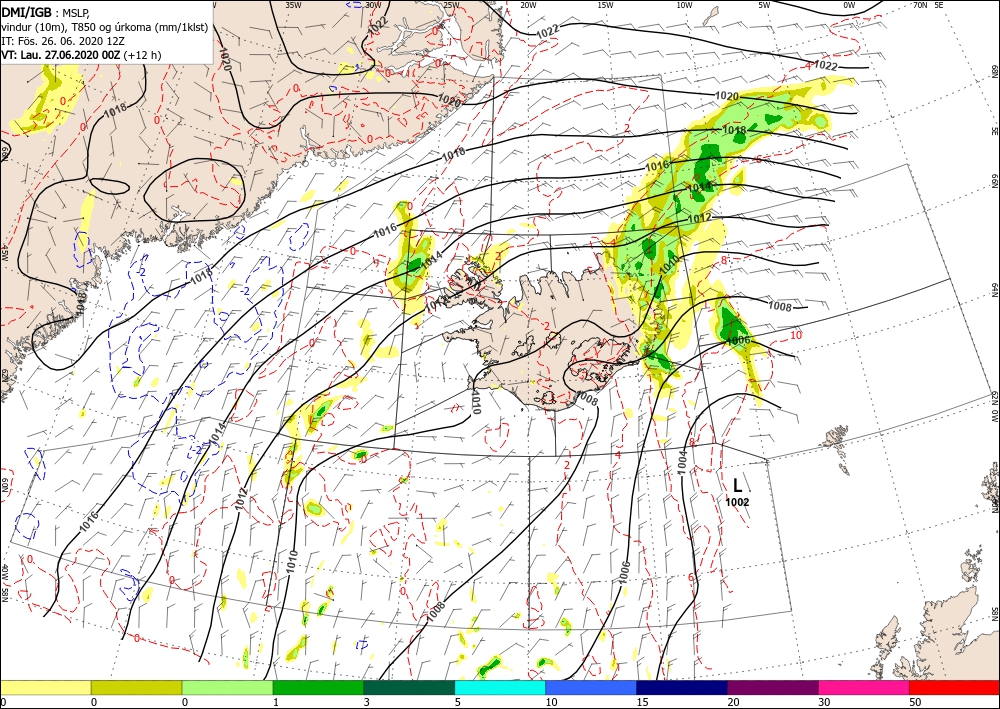The image size is (1000, 709).
Task: Click the 'L' low pressure marker
Action: [x=738, y=485]
